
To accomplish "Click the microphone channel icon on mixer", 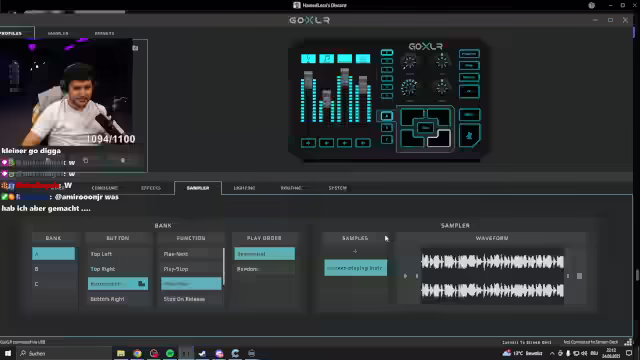I will coord(308,59).
